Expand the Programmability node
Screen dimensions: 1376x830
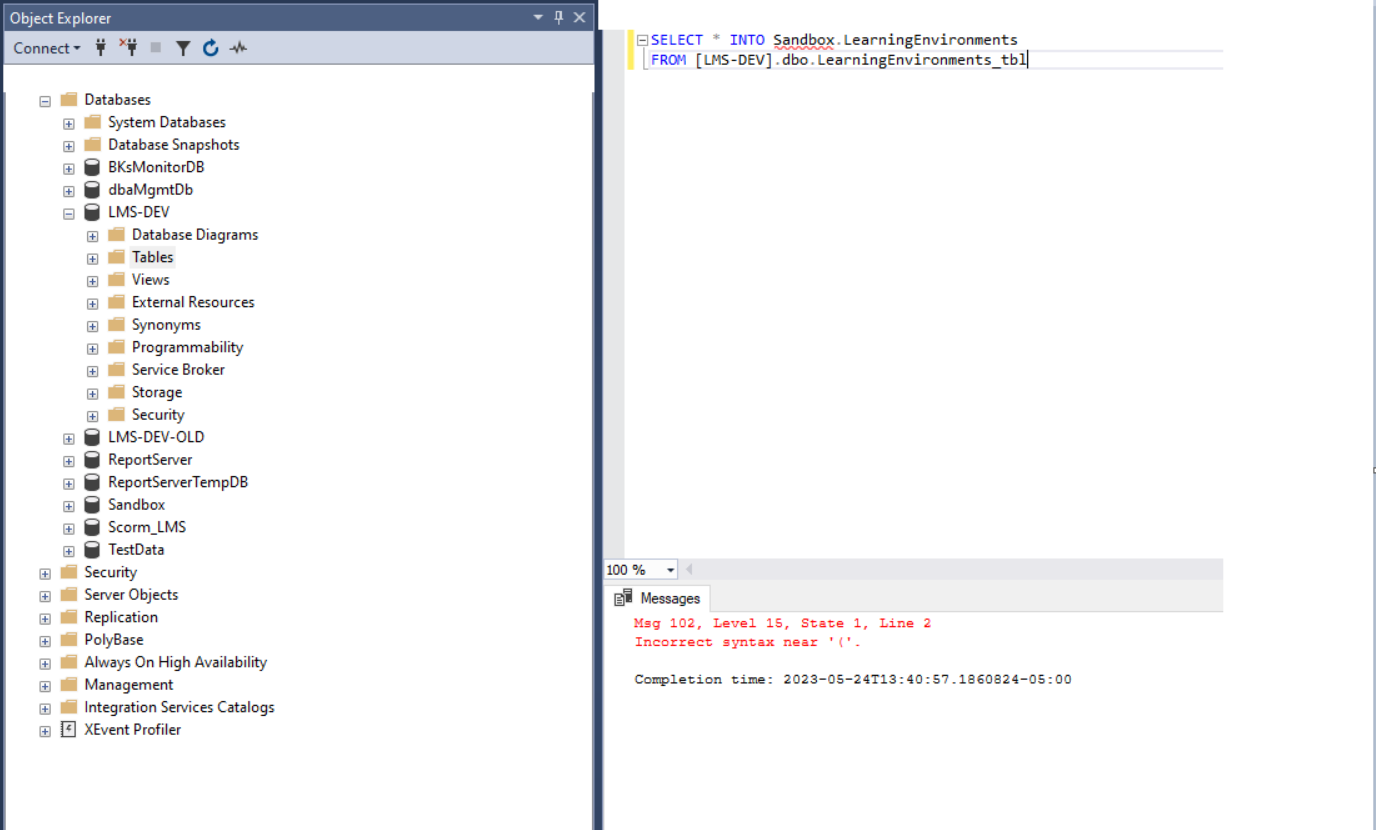point(91,347)
